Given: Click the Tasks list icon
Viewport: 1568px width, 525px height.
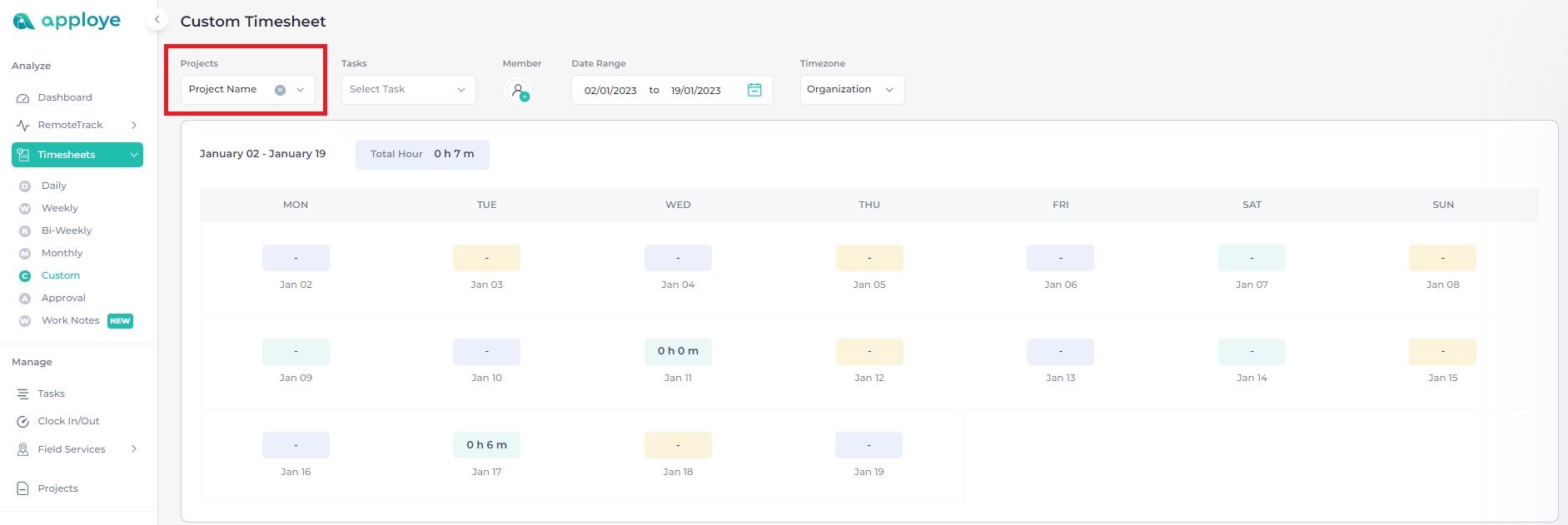Looking at the screenshot, I should coord(23,394).
